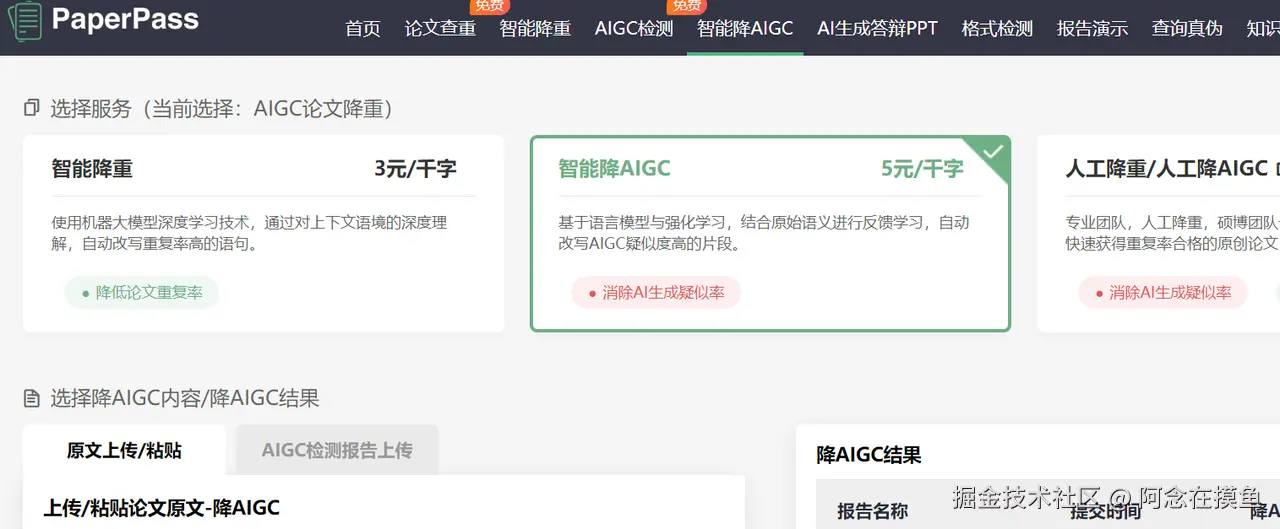The height and width of the screenshot is (529, 1280).
Task: Open the 格式检测 menu item
Action: coord(997,28)
